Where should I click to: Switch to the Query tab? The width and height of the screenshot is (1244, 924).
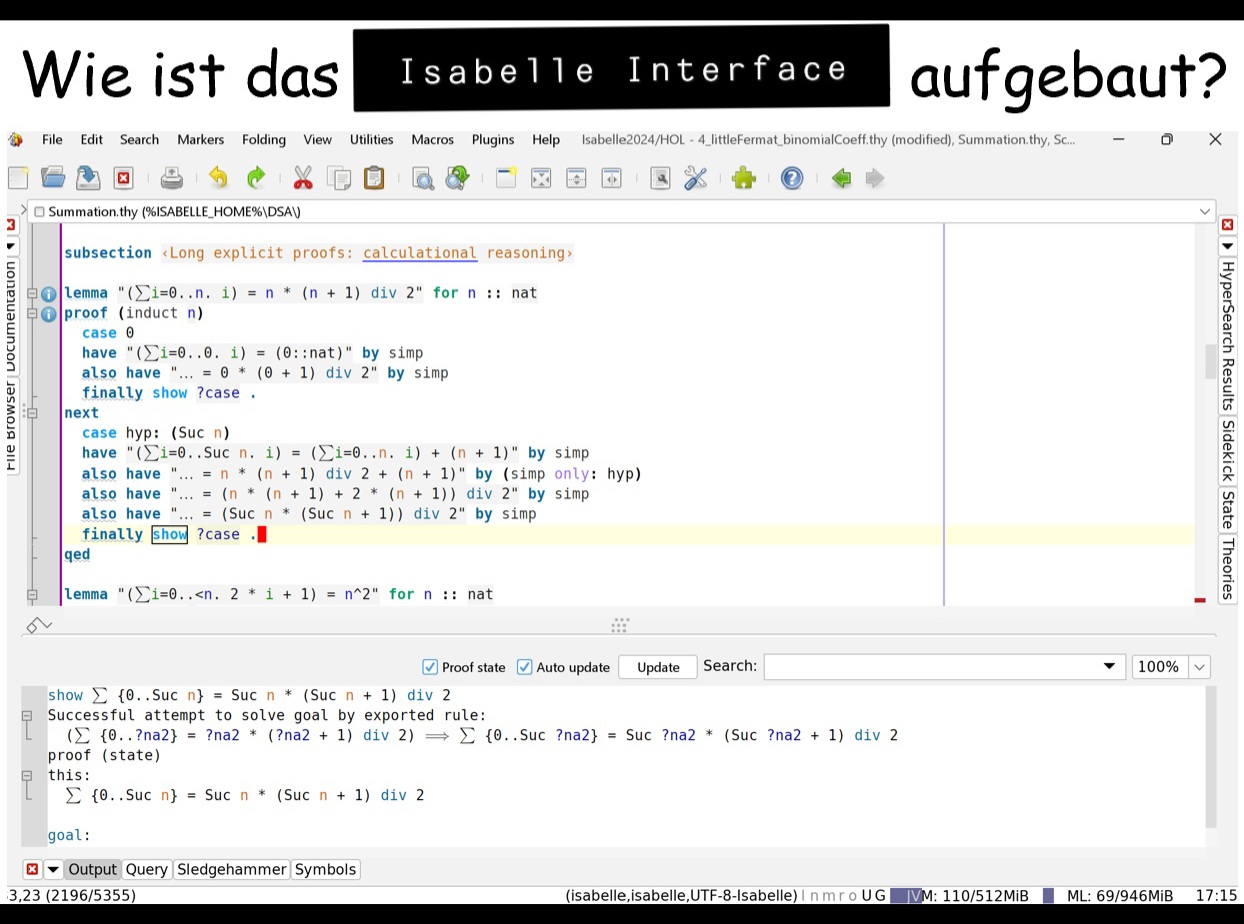[x=147, y=870]
